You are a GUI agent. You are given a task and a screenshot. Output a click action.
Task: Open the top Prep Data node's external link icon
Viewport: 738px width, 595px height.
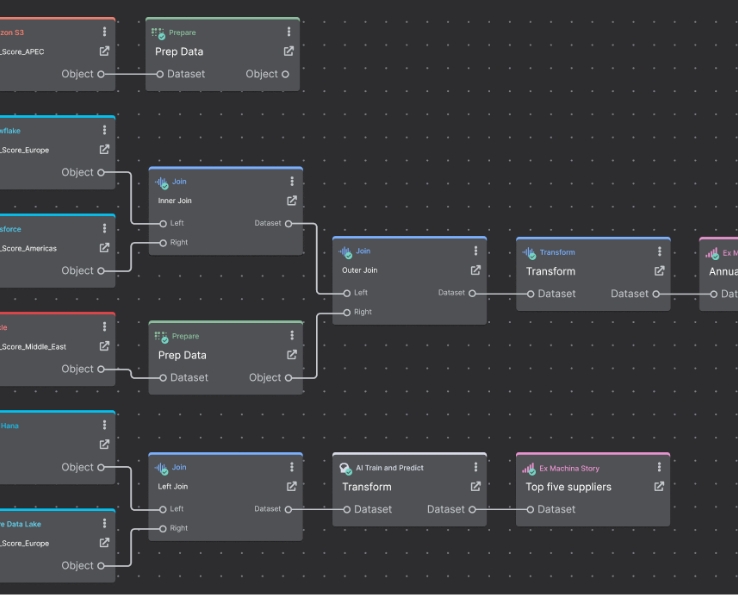(289, 52)
